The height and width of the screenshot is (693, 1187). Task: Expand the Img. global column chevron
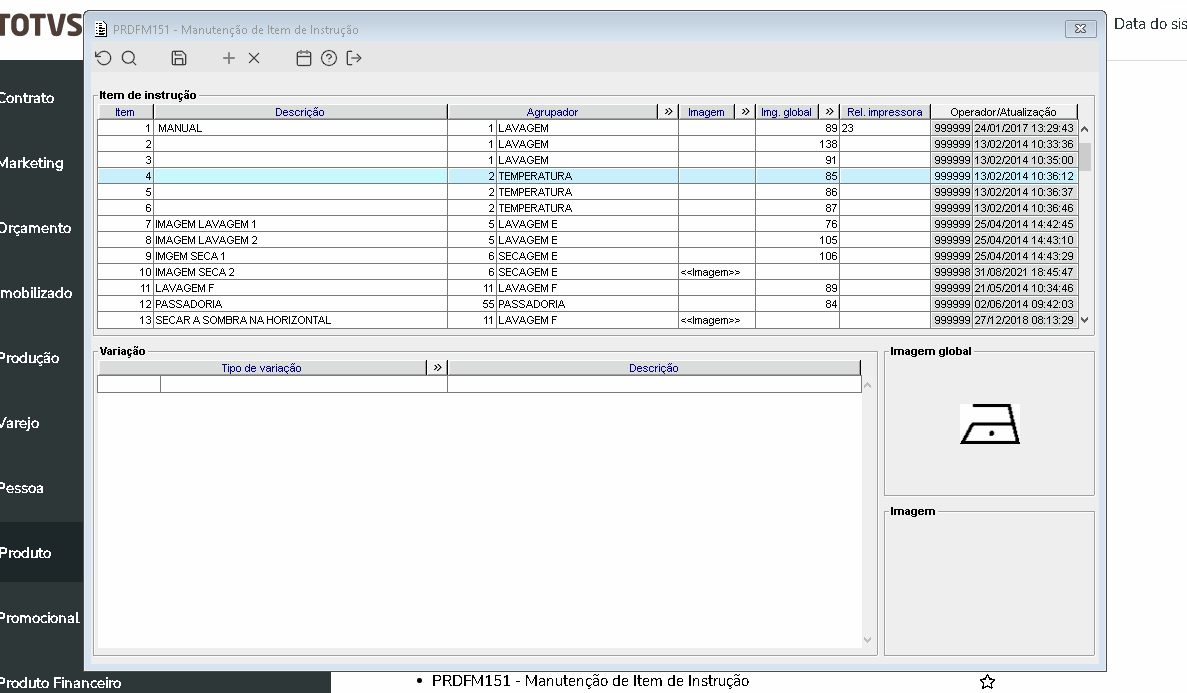click(829, 111)
